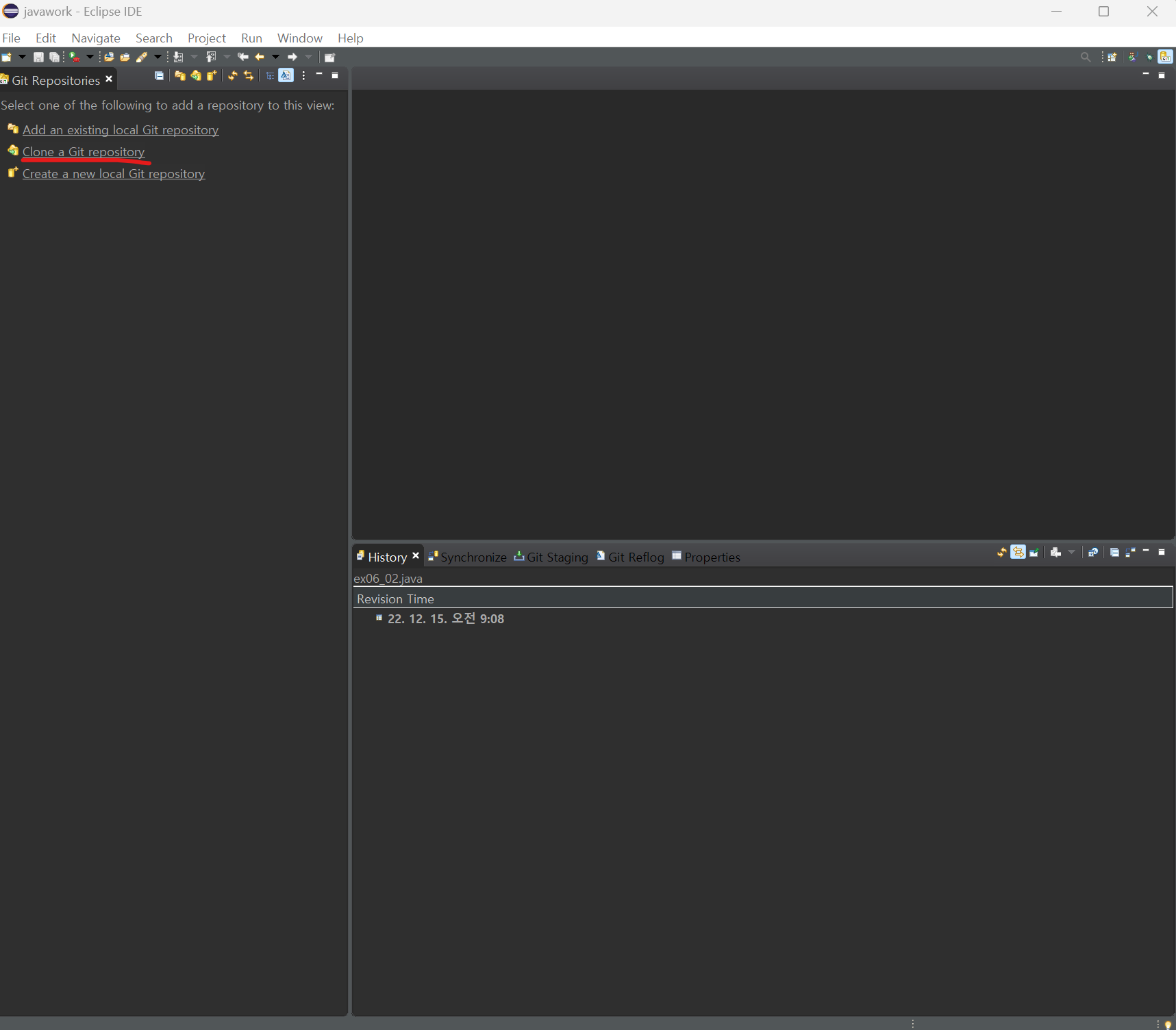
Task: Toggle Link with Editor in Git Repositories
Action: point(249,75)
